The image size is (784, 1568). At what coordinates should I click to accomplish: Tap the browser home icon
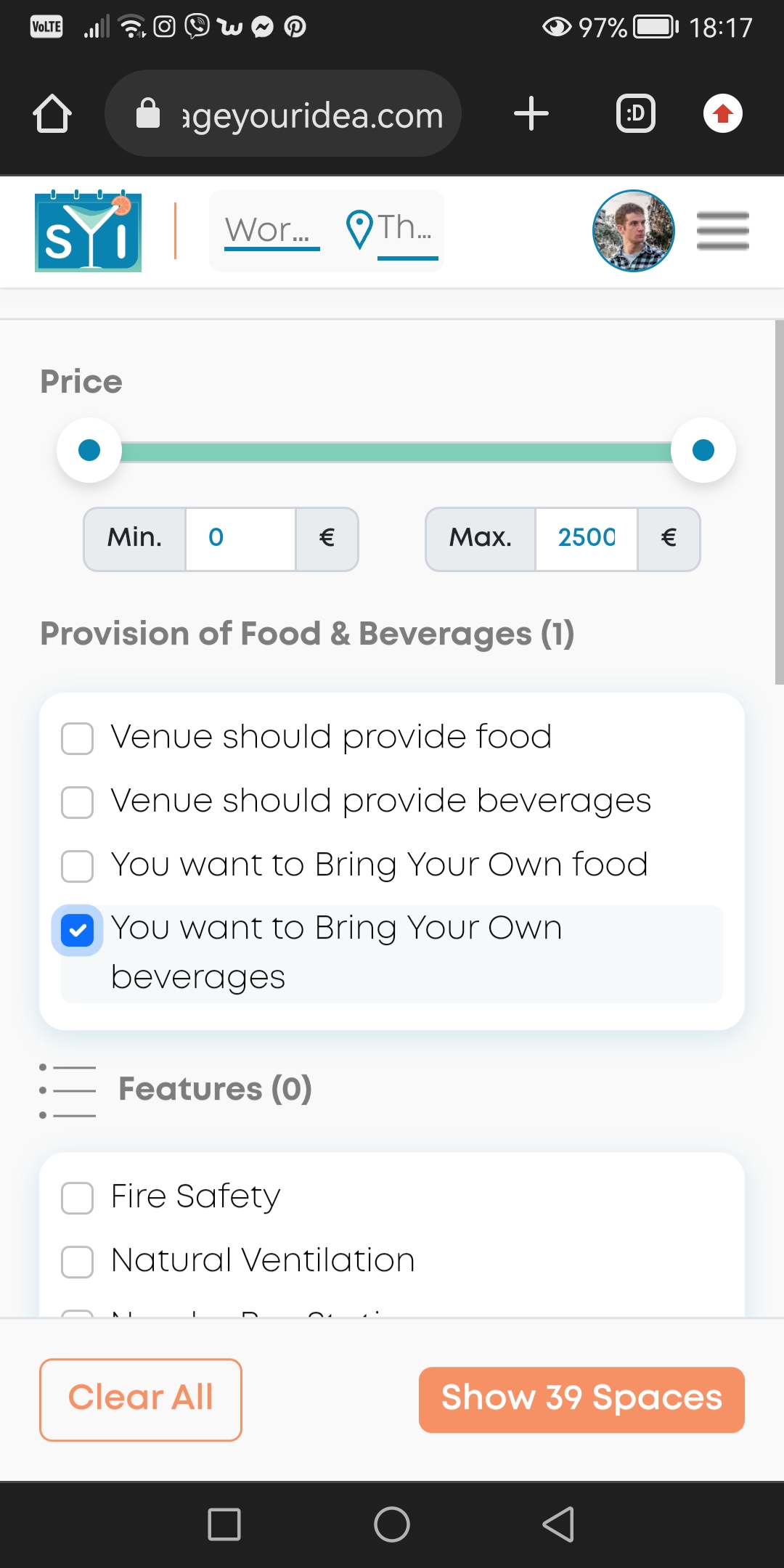click(x=52, y=114)
